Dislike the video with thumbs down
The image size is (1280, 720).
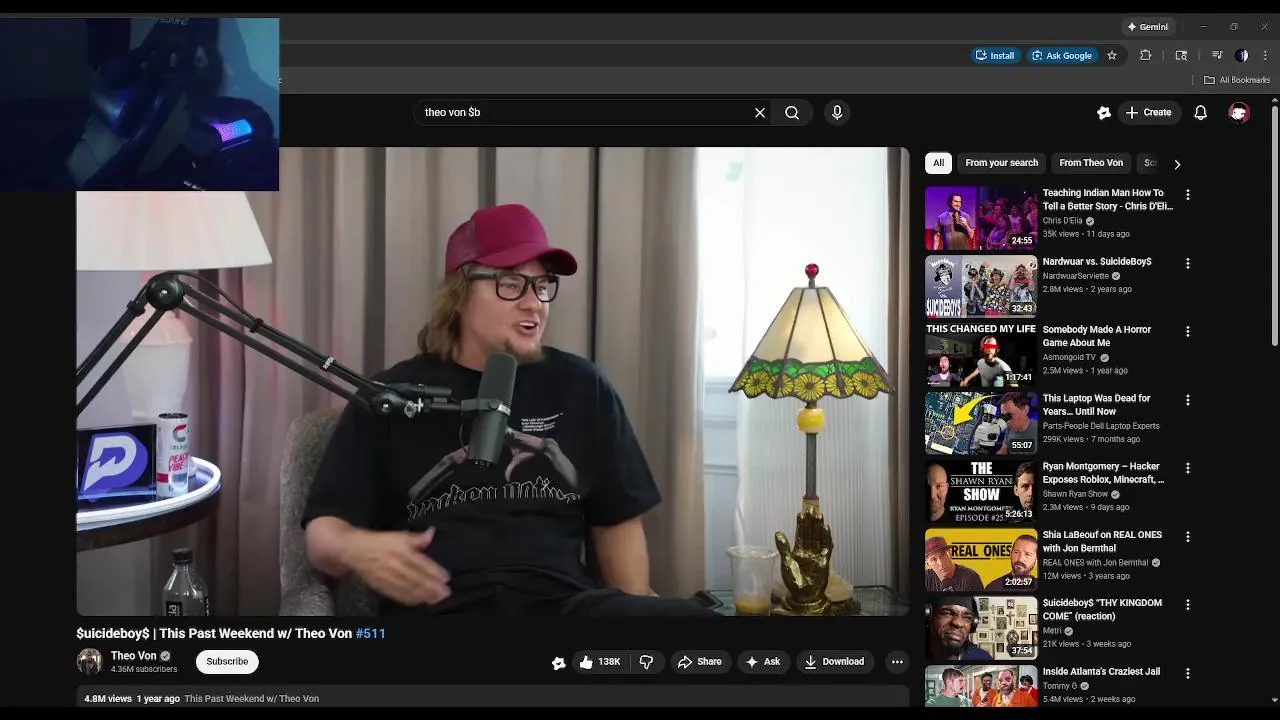pos(646,662)
